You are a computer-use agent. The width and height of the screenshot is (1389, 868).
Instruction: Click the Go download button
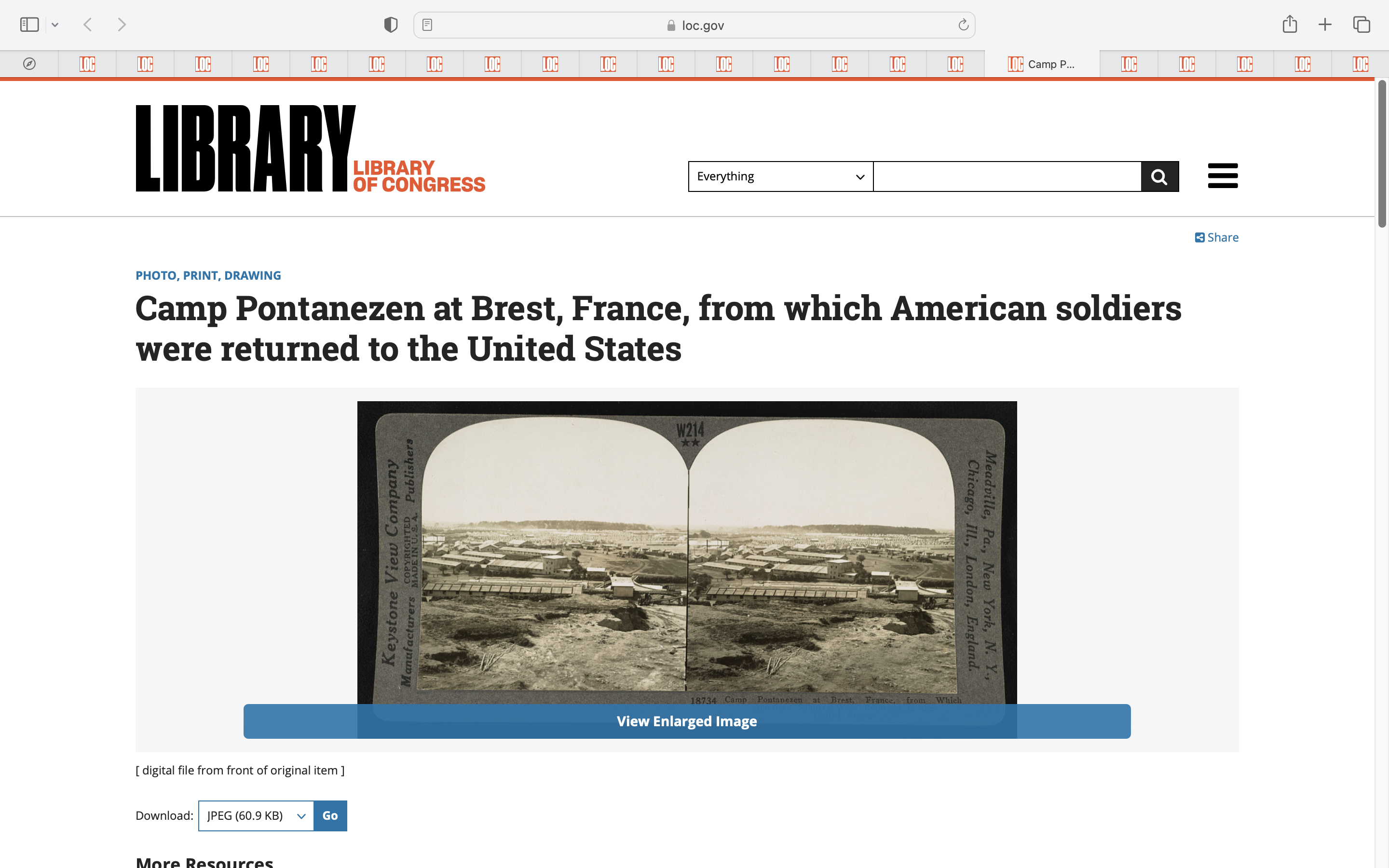330,815
